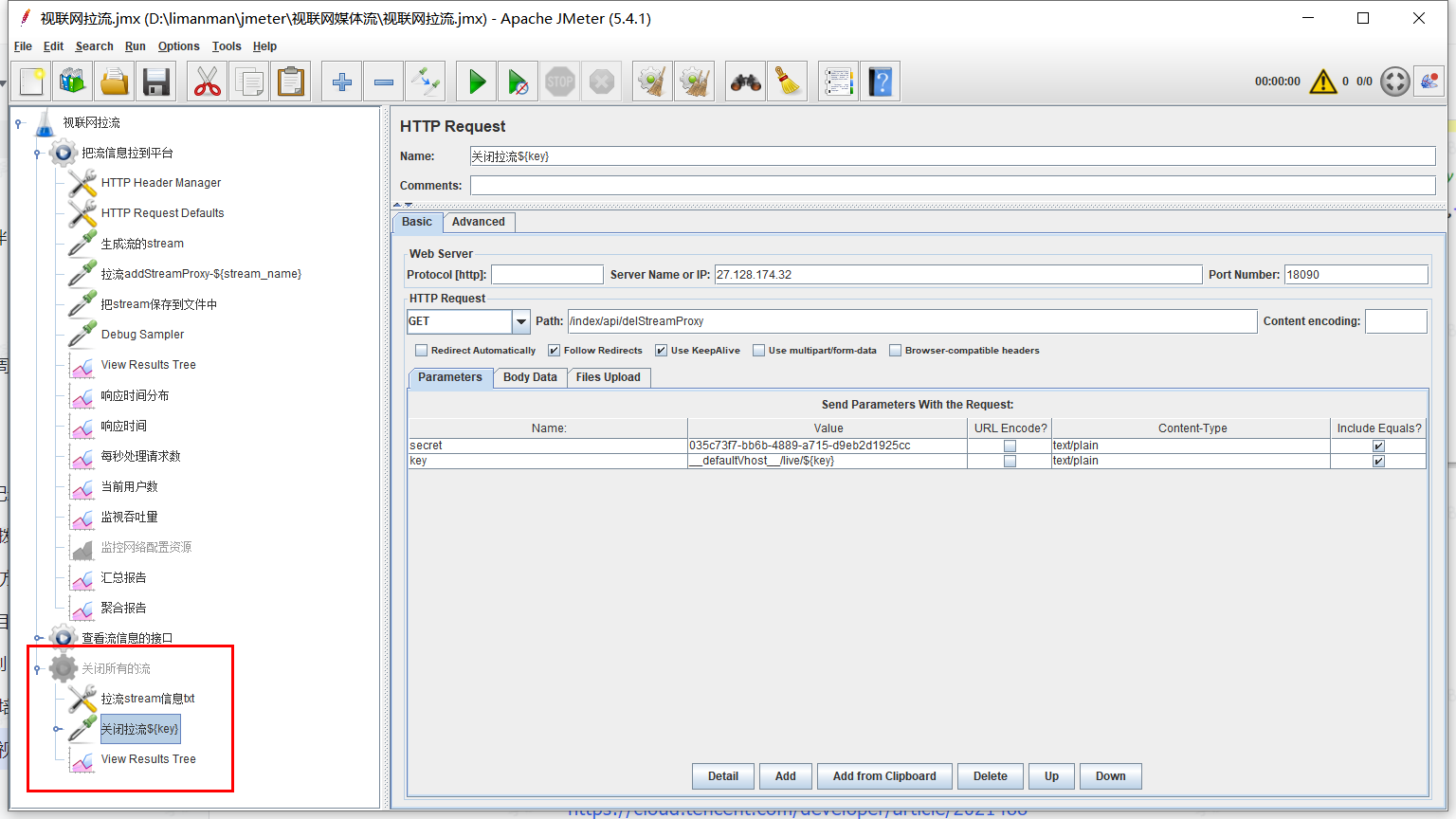Toggle URL Encode for the secret parameter
1456x819 pixels.
click(x=1010, y=446)
